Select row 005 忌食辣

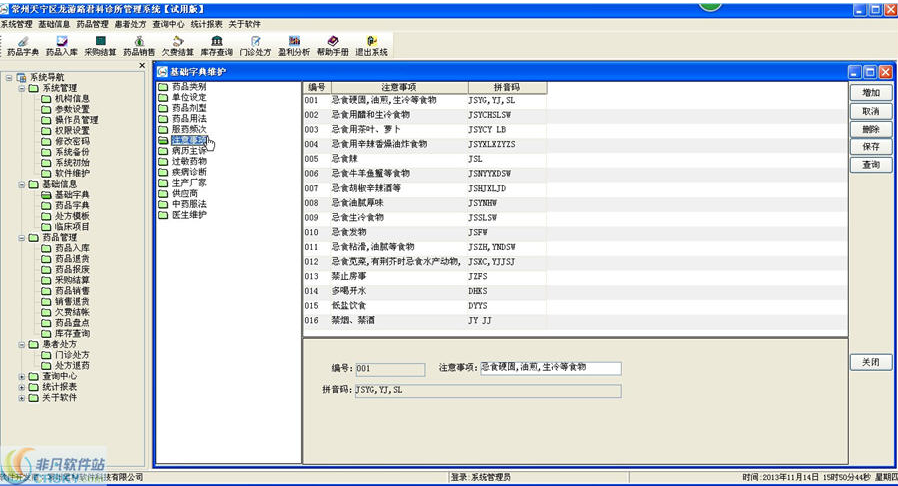pyautogui.click(x=424, y=159)
